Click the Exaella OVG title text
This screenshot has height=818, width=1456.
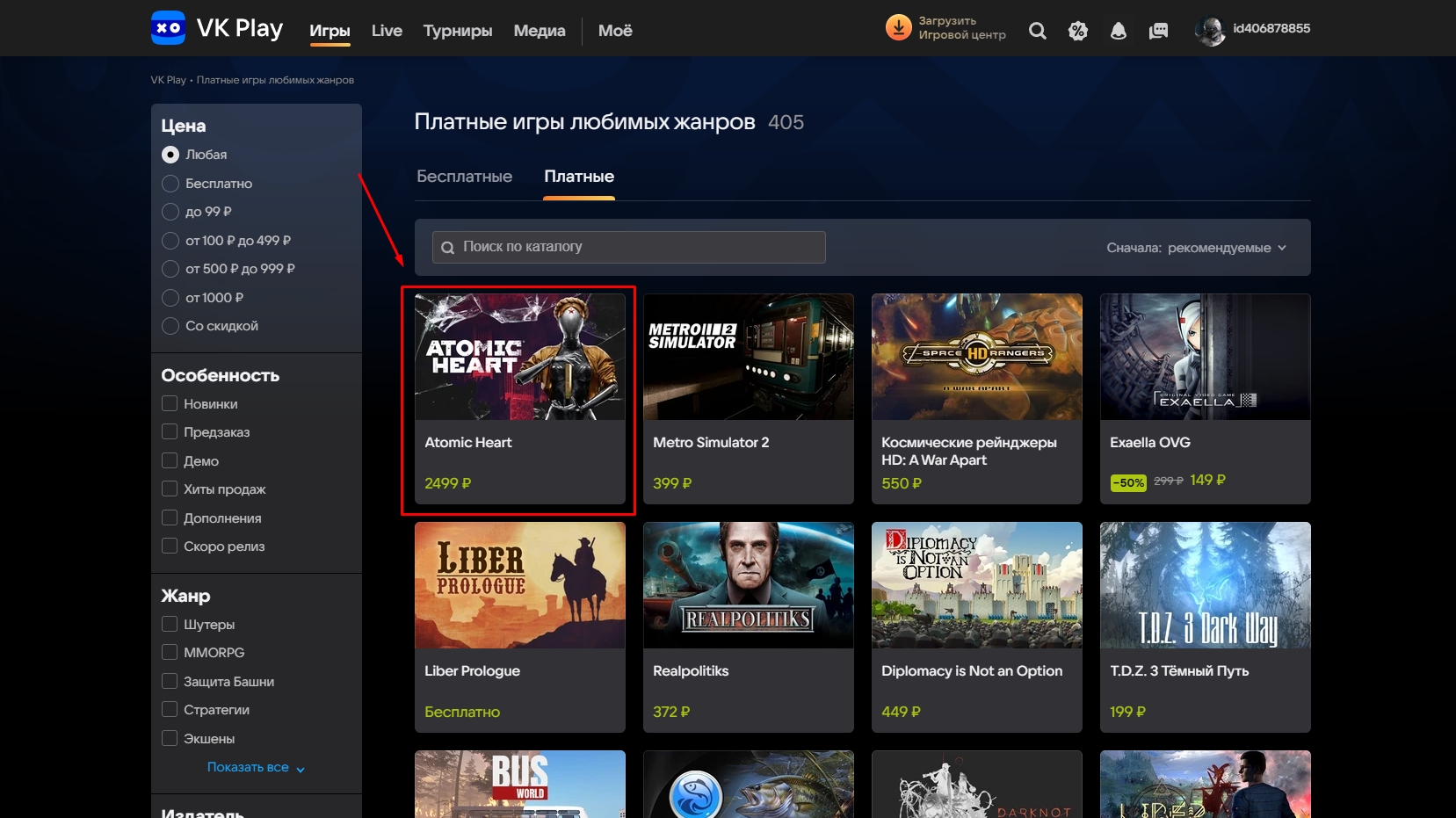click(x=1150, y=443)
